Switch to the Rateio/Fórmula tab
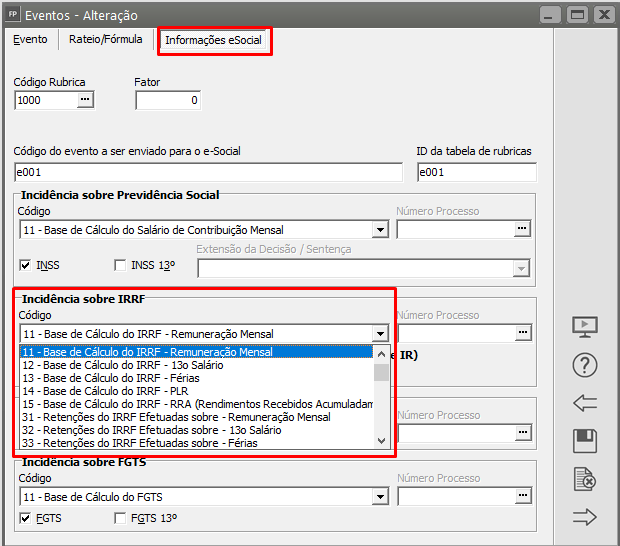620x546 pixels. (x=106, y=39)
